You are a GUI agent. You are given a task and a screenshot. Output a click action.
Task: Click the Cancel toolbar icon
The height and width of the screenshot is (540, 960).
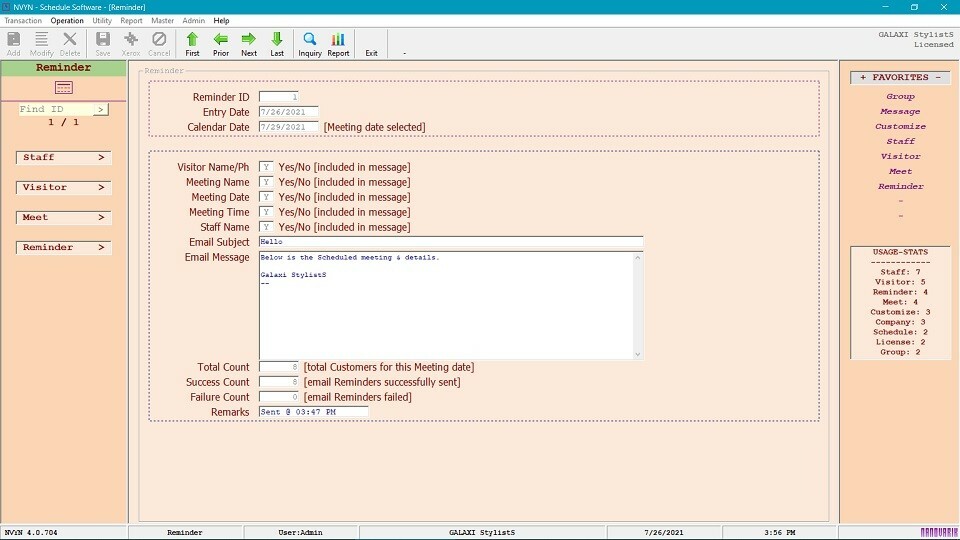159,44
